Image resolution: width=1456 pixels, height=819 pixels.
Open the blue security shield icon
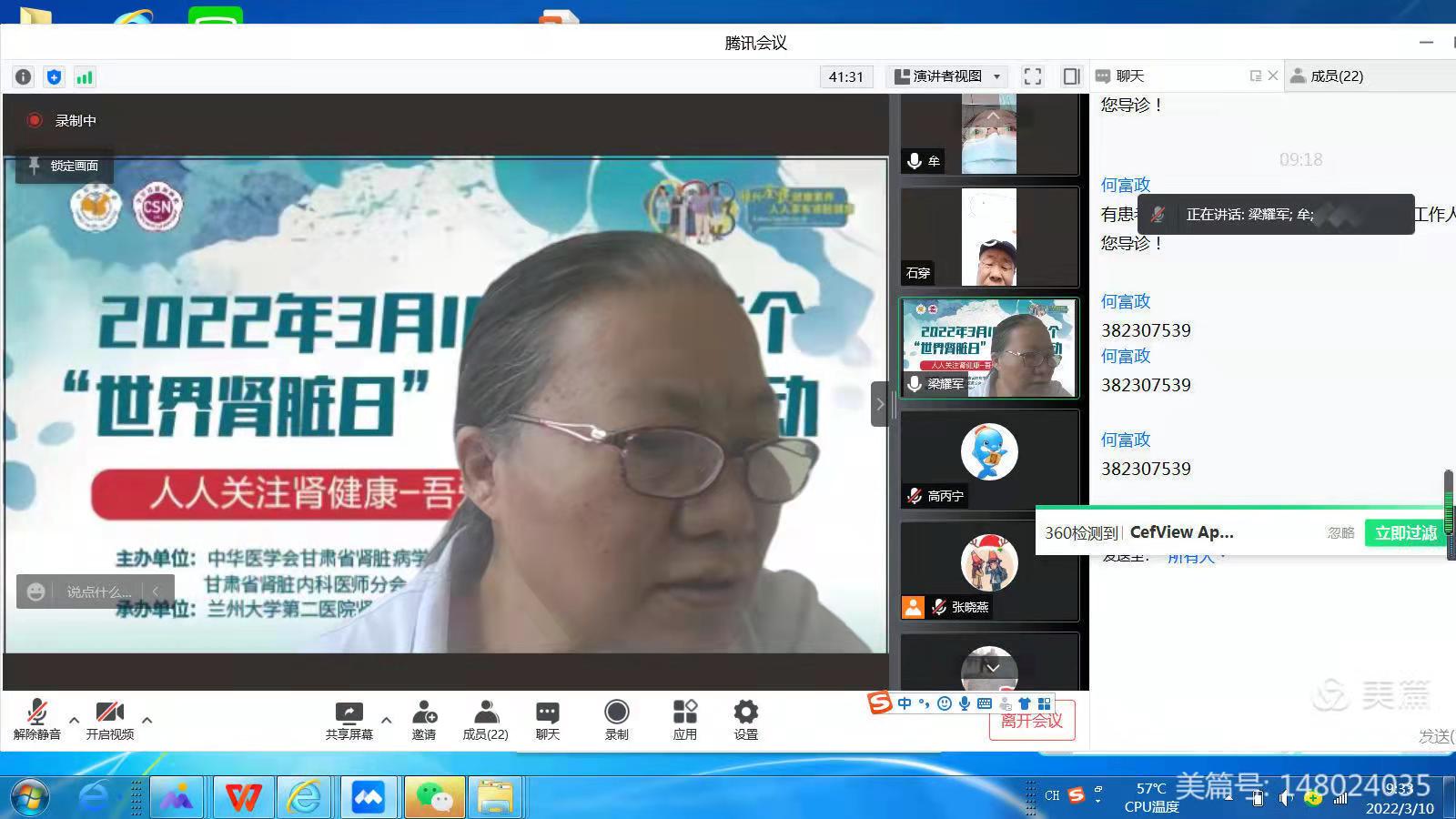[x=54, y=77]
